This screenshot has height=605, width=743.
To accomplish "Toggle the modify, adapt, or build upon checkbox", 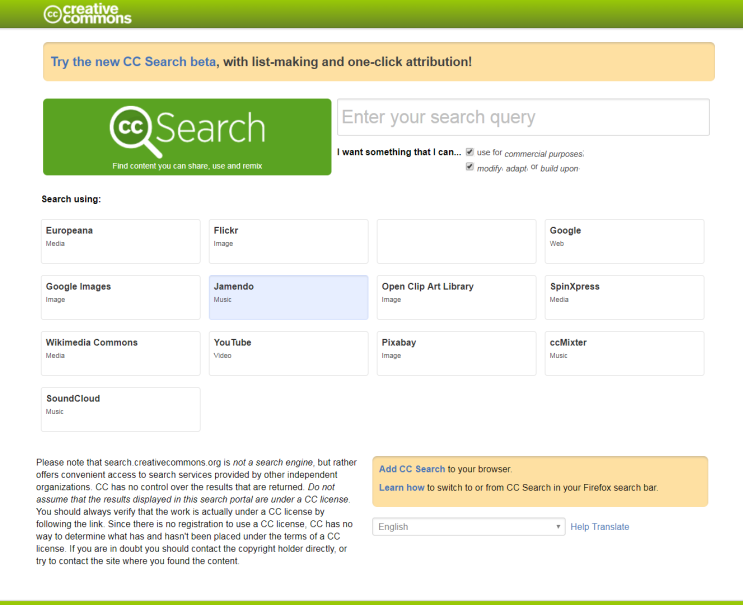I will tap(470, 167).
